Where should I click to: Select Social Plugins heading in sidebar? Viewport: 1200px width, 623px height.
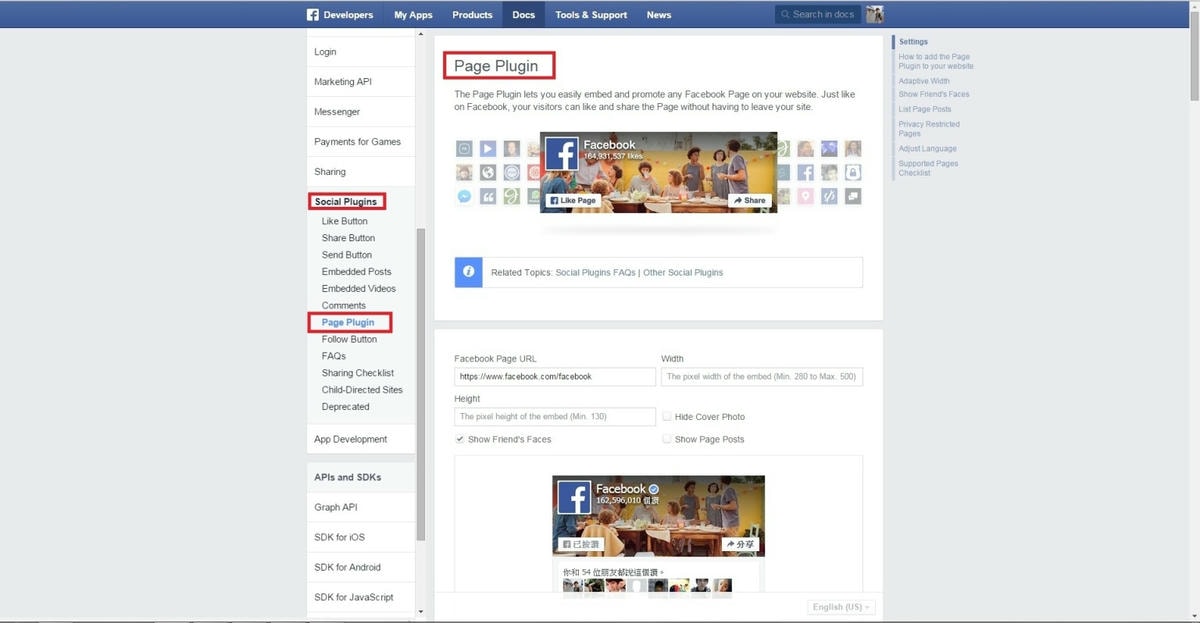click(346, 202)
